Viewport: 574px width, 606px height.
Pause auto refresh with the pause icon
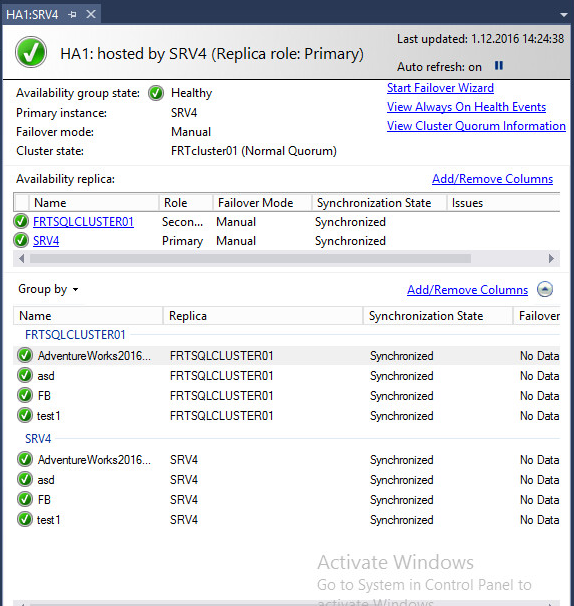coord(499,66)
